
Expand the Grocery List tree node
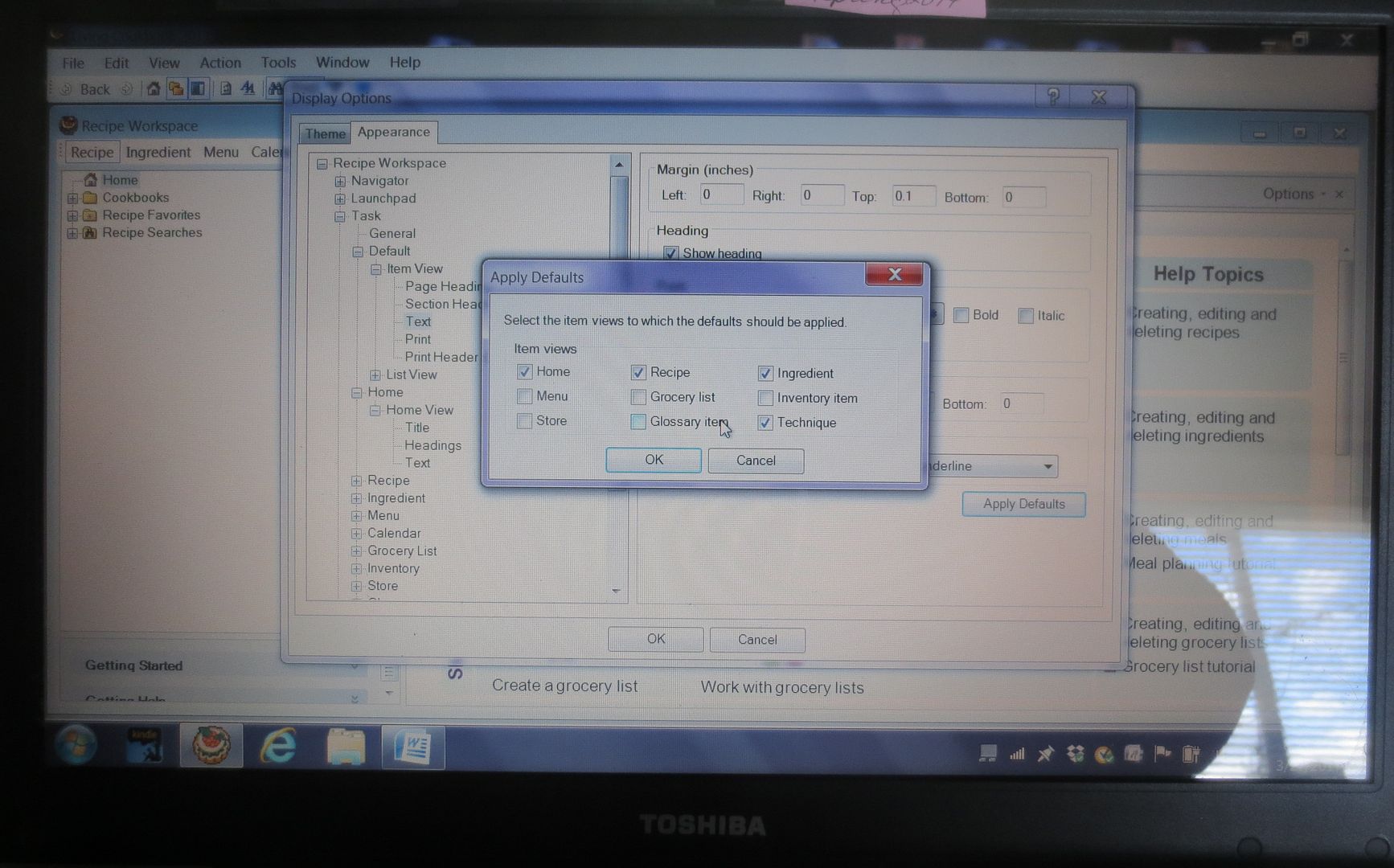click(x=357, y=551)
